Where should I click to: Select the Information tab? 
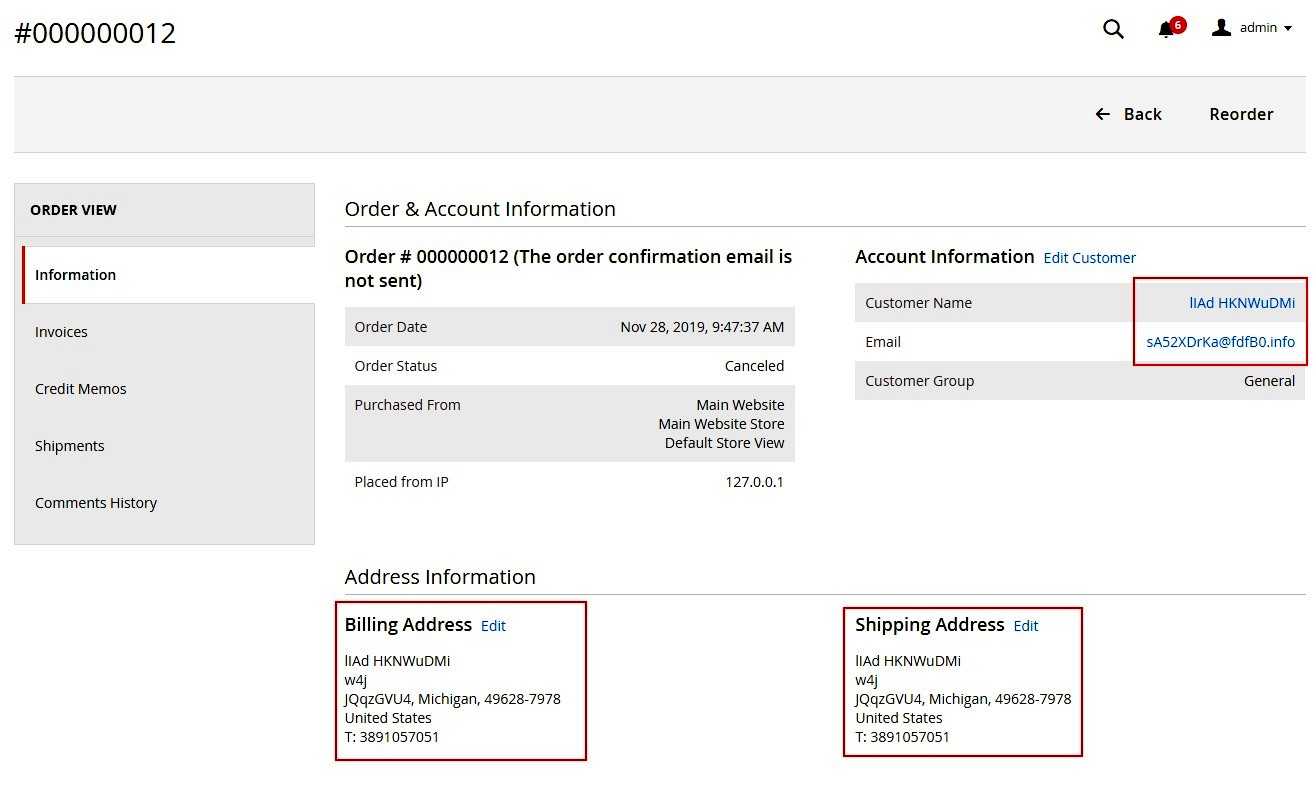click(x=75, y=275)
